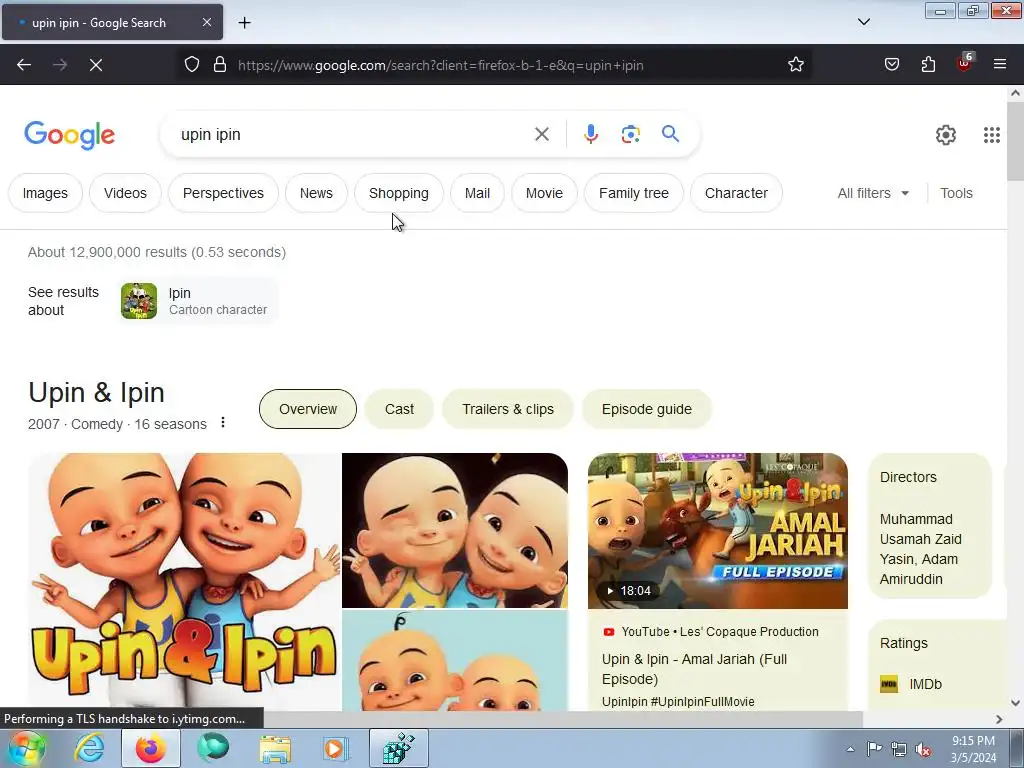Open Upin & Ipin - Amal Jariah video link
The image size is (1024, 768).
coord(694,669)
